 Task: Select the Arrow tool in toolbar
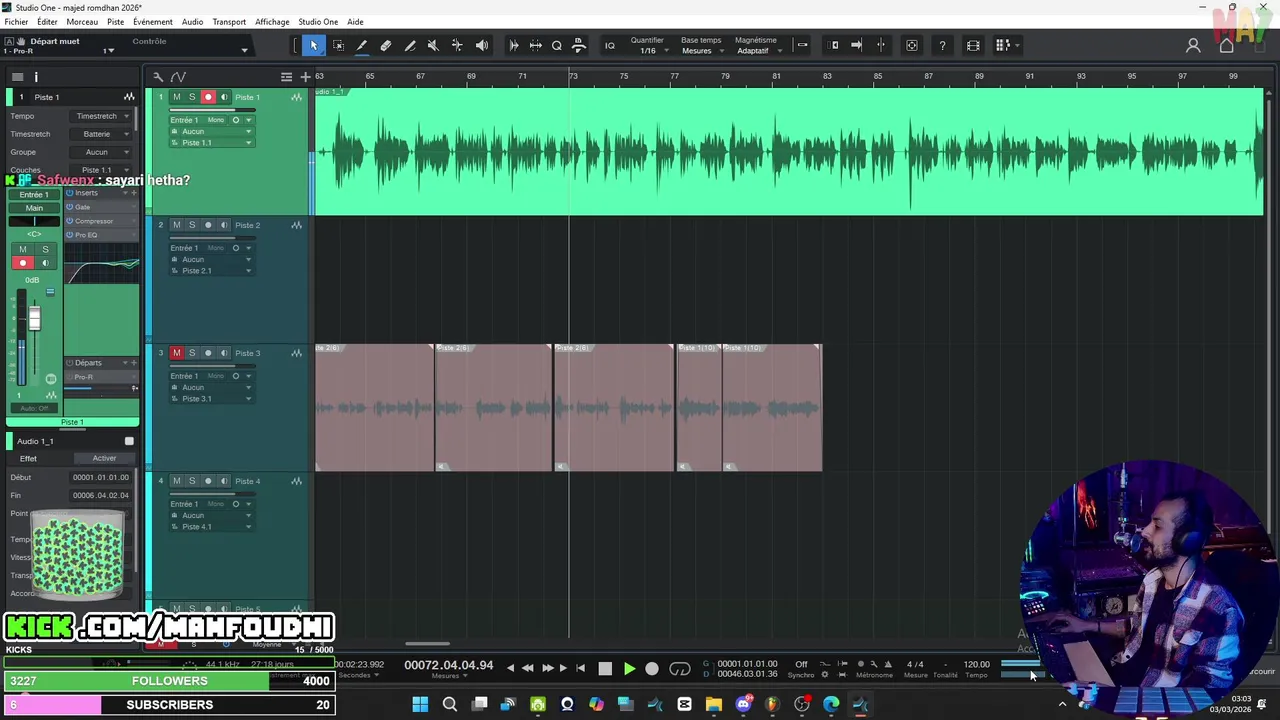point(313,45)
